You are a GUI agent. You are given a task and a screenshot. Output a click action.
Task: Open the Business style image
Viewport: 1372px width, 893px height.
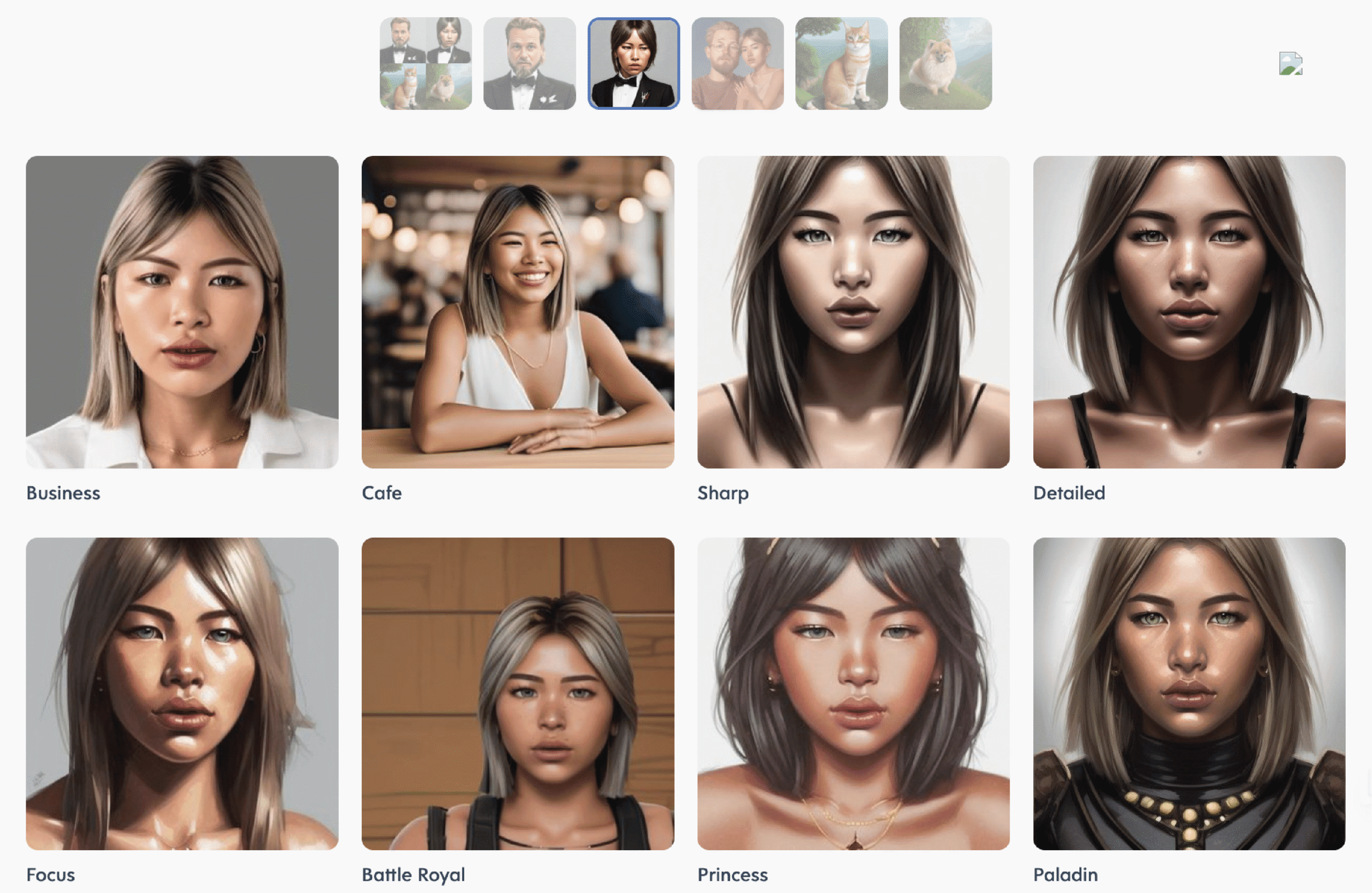tap(182, 312)
